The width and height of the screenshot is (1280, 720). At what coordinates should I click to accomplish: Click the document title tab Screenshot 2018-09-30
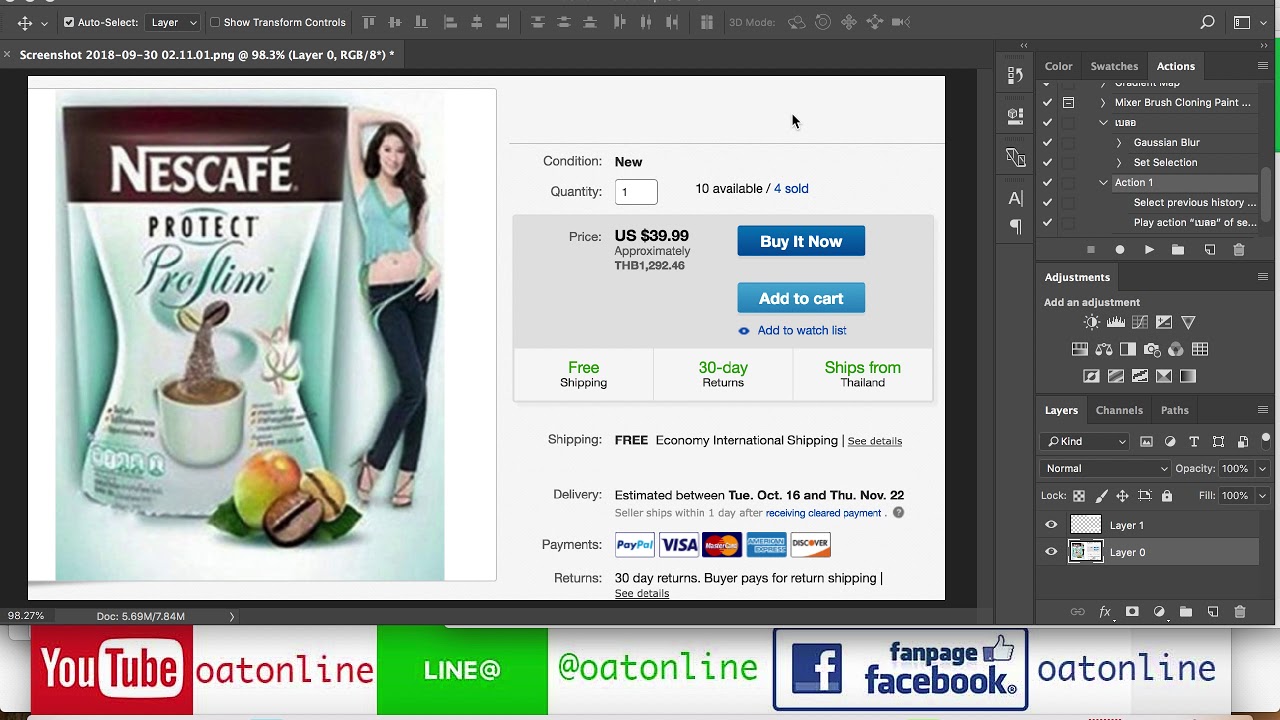207,55
